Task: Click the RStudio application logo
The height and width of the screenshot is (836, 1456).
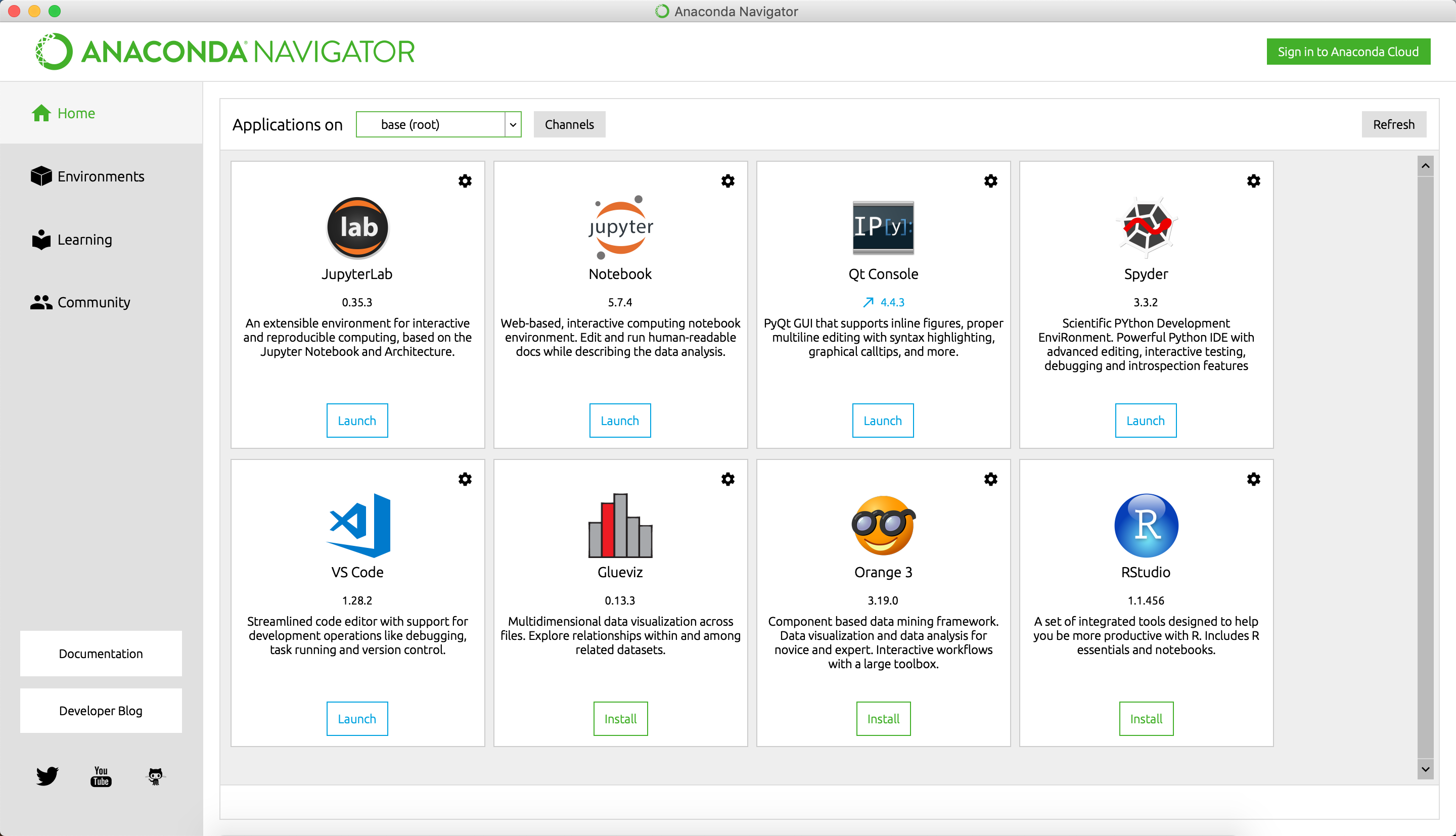Action: (x=1146, y=525)
